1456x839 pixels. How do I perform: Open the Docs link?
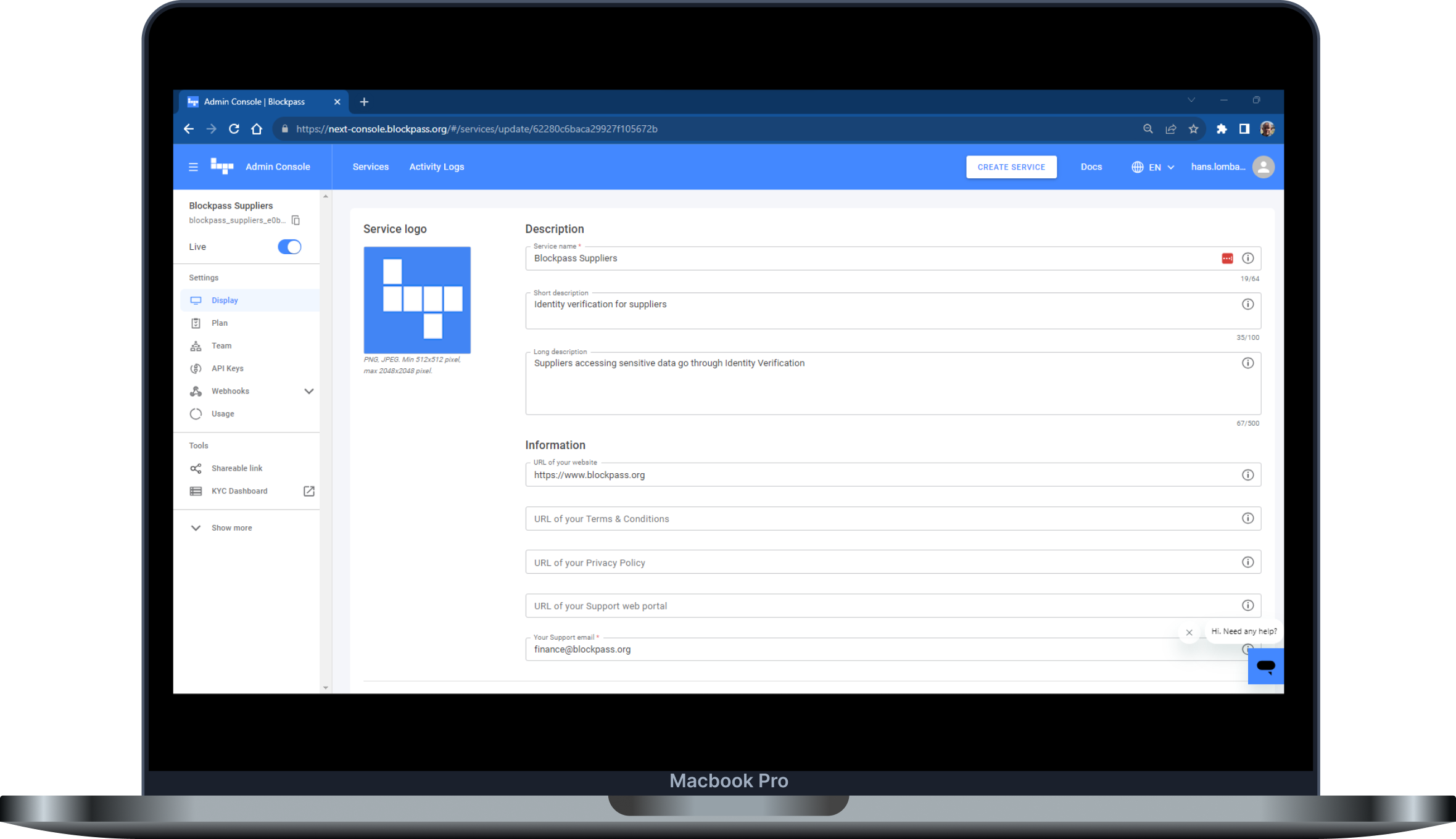[1091, 167]
